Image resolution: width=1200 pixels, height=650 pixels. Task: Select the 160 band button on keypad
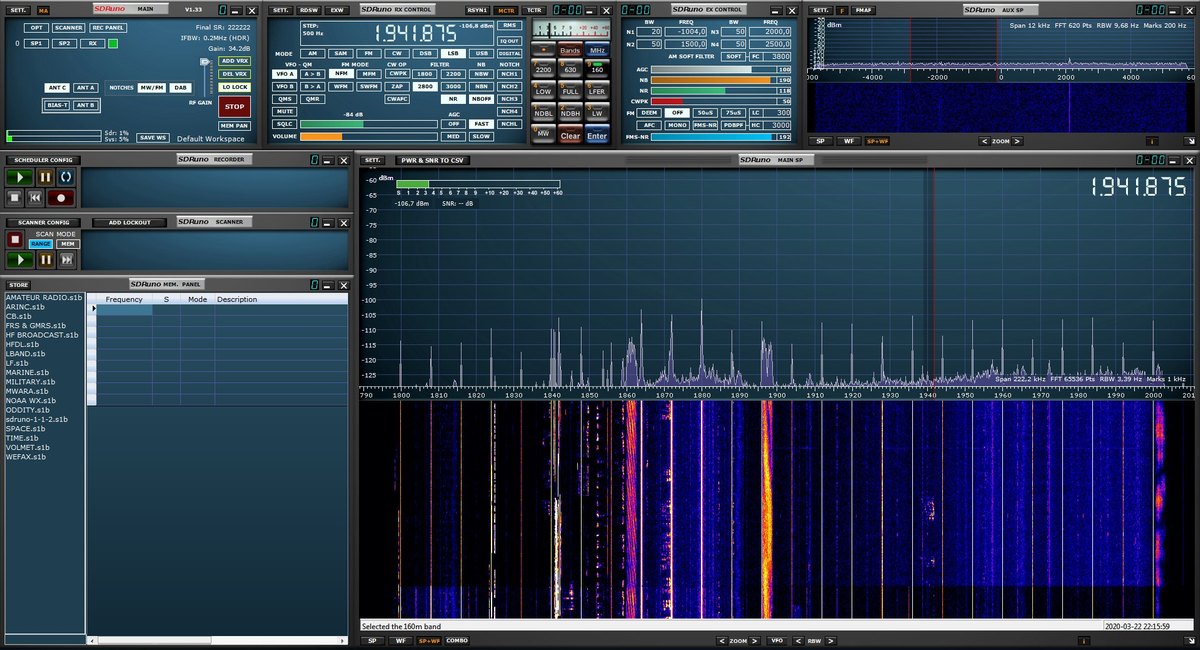coord(597,69)
